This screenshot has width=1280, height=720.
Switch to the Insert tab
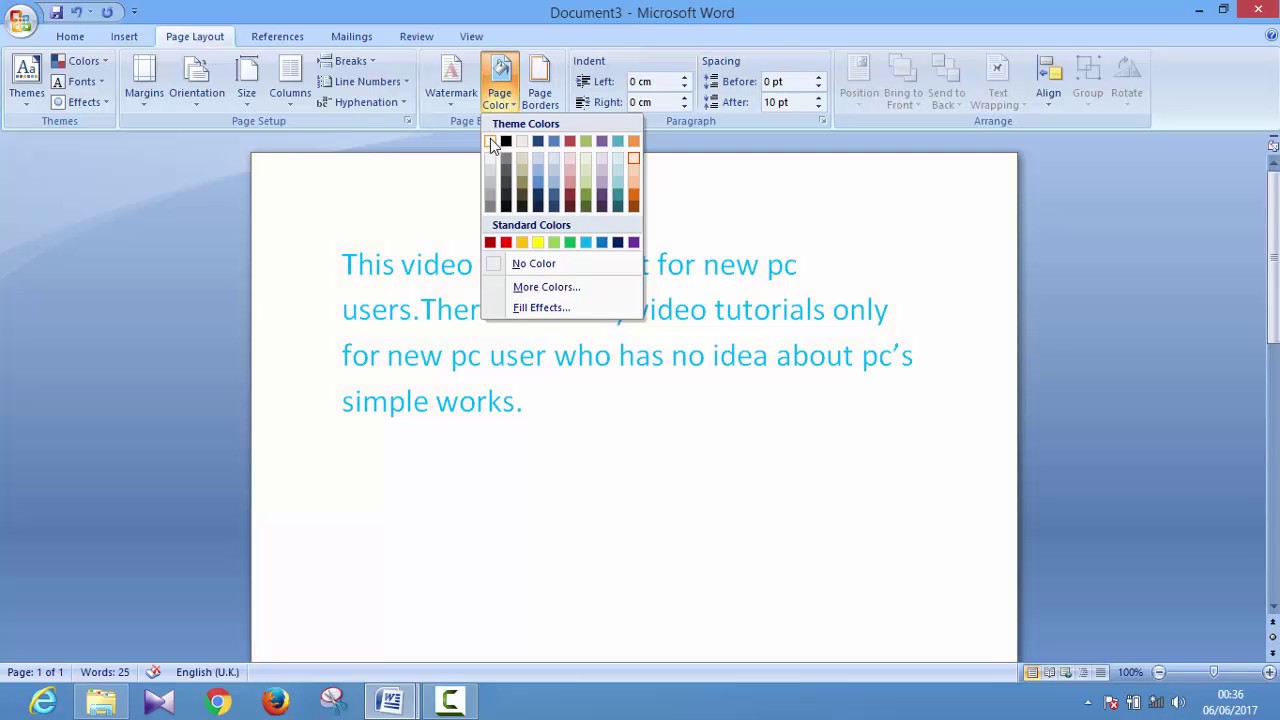(x=124, y=37)
